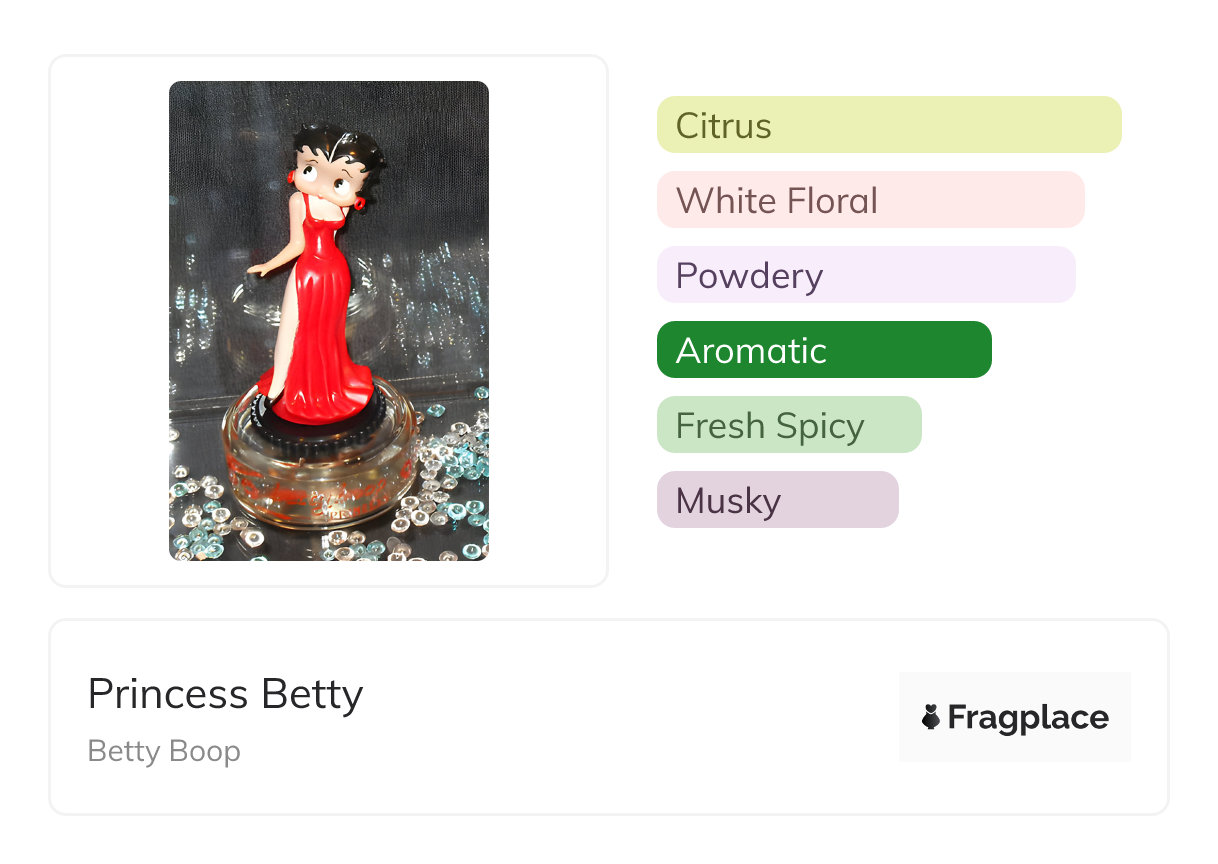Click the Powdery accord bar
Viewport: 1218px width, 864px height.
pyautogui.click(x=865, y=275)
